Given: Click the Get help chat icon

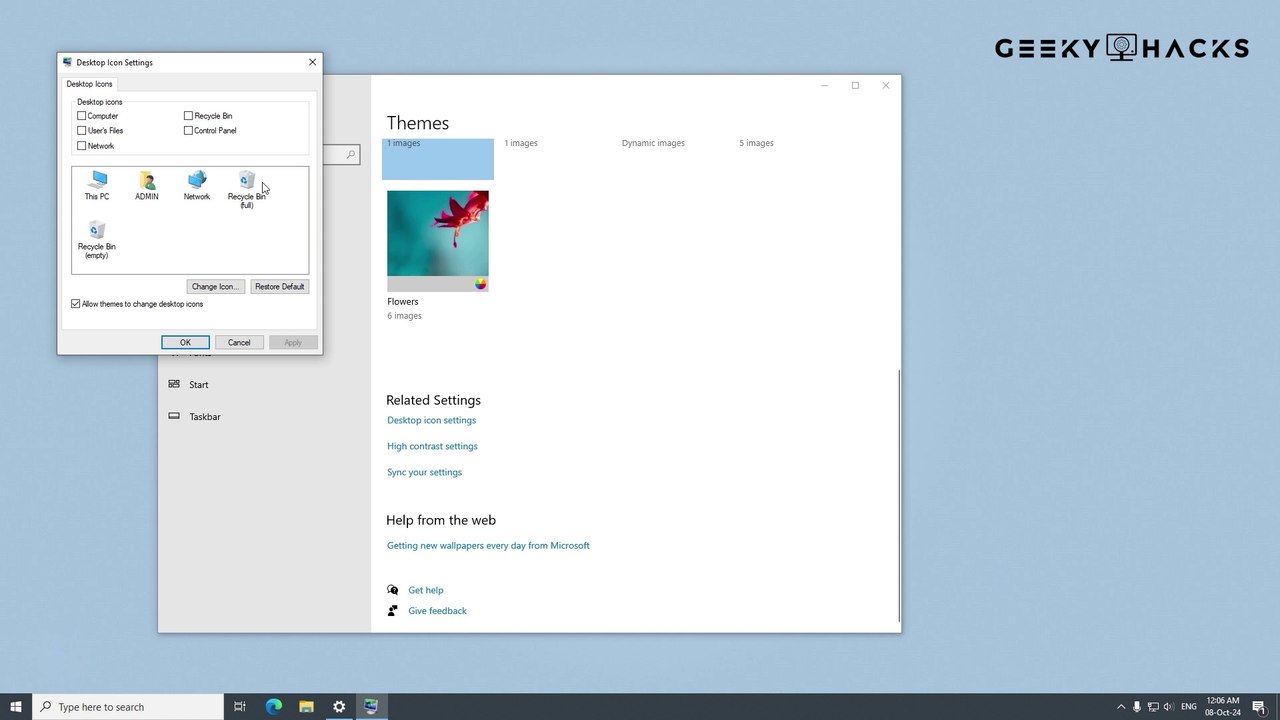Looking at the screenshot, I should tap(393, 590).
